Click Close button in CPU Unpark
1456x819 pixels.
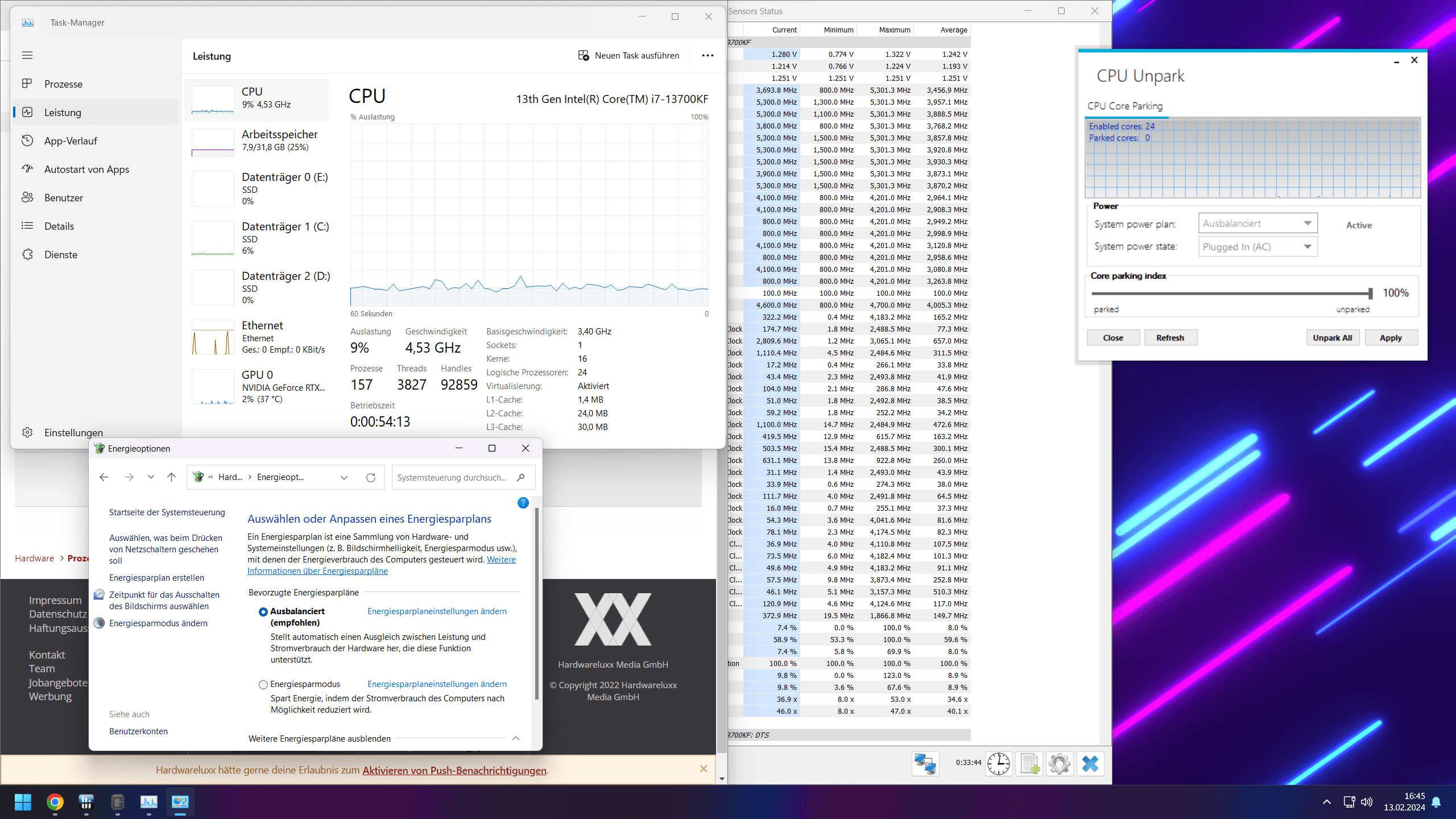click(1113, 338)
